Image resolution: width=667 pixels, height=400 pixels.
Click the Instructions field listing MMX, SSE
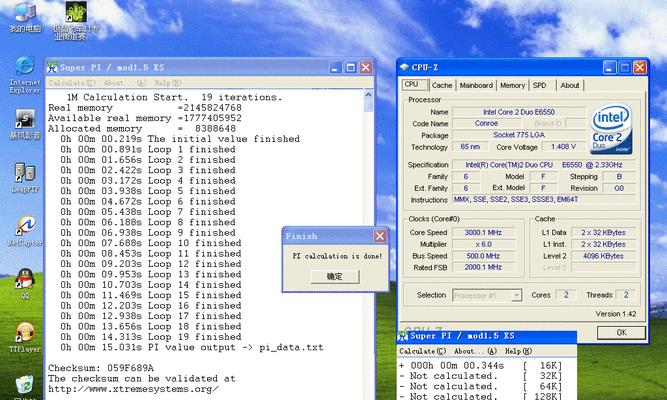(544, 200)
